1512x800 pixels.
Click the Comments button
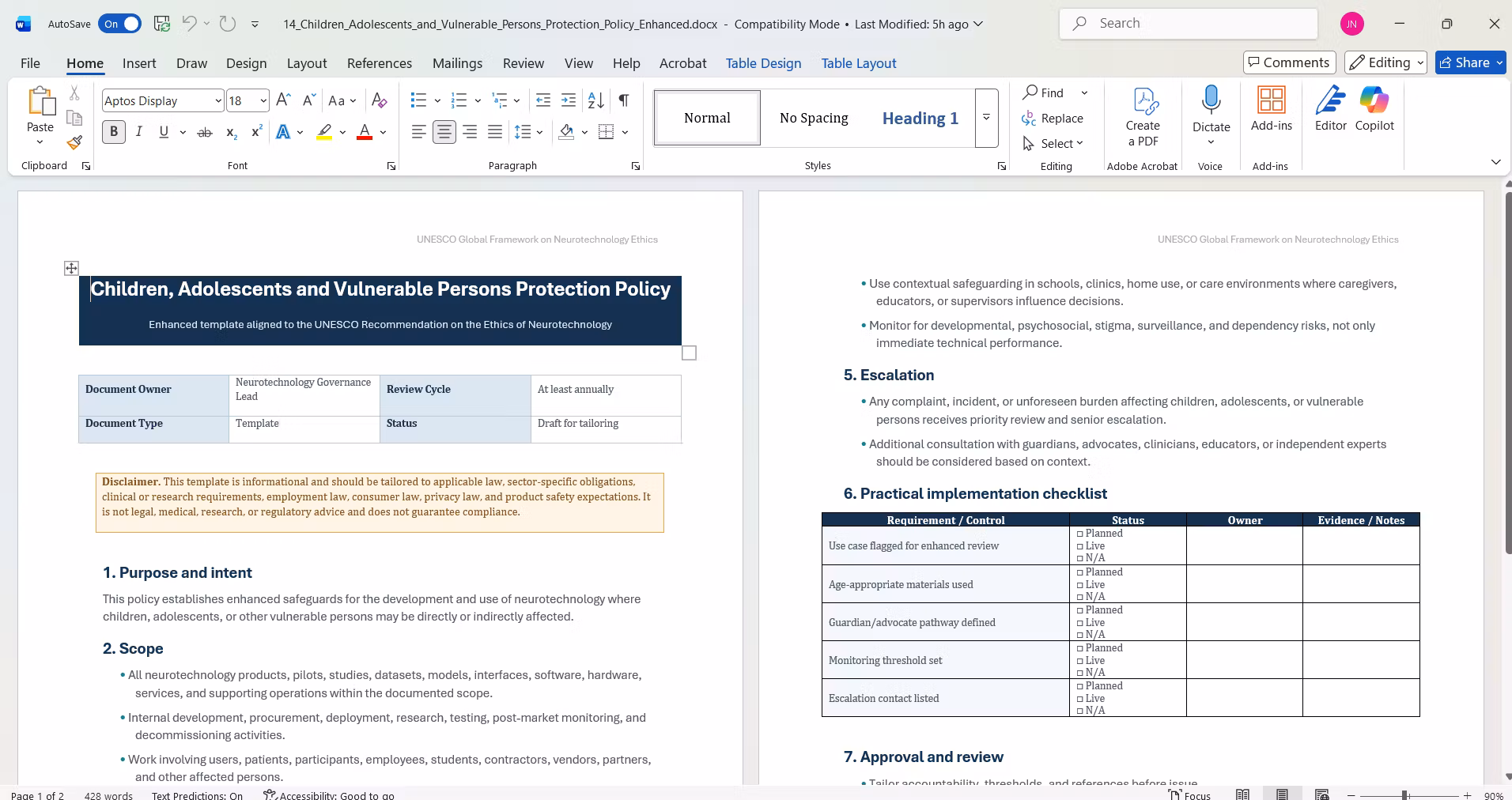1289,62
